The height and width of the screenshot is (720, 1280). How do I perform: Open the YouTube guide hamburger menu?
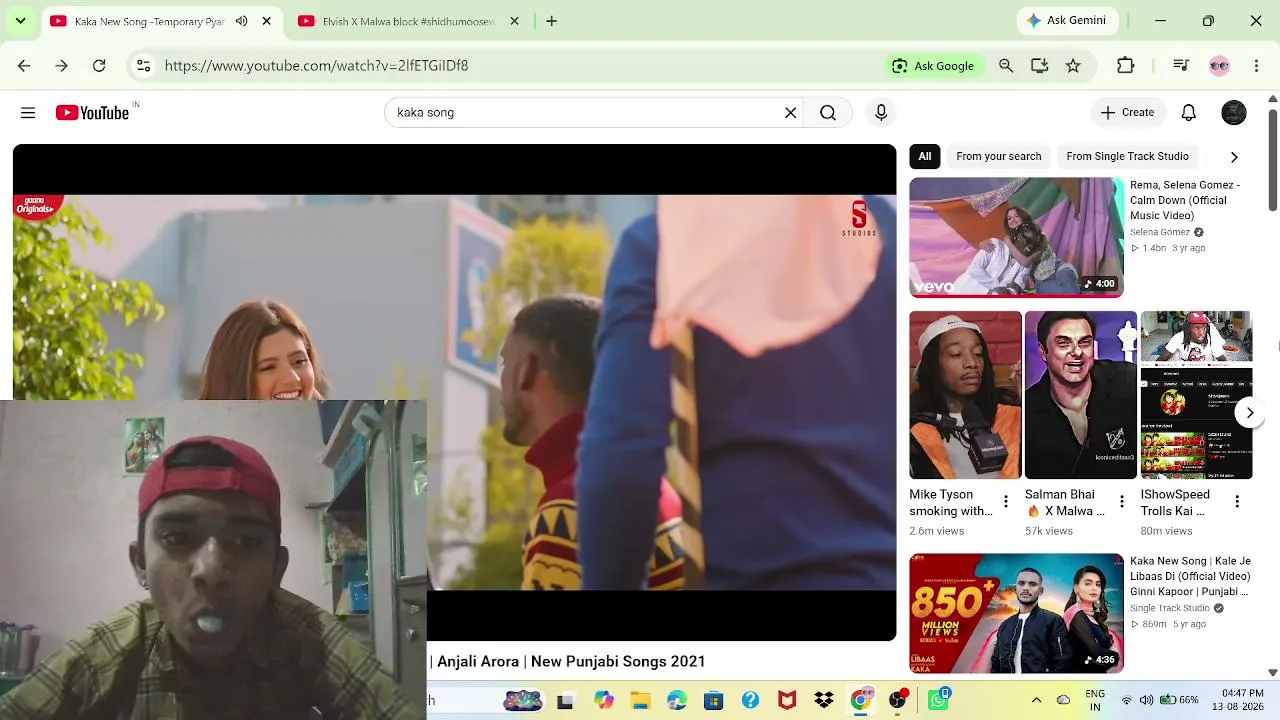28,113
